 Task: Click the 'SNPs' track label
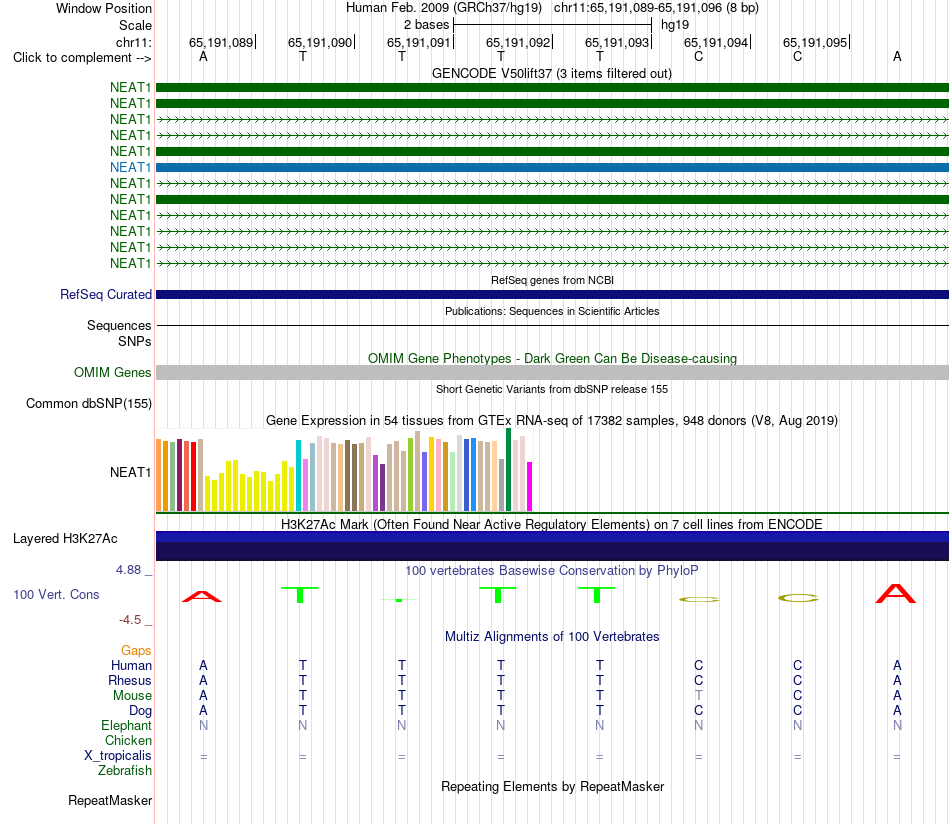click(x=135, y=341)
